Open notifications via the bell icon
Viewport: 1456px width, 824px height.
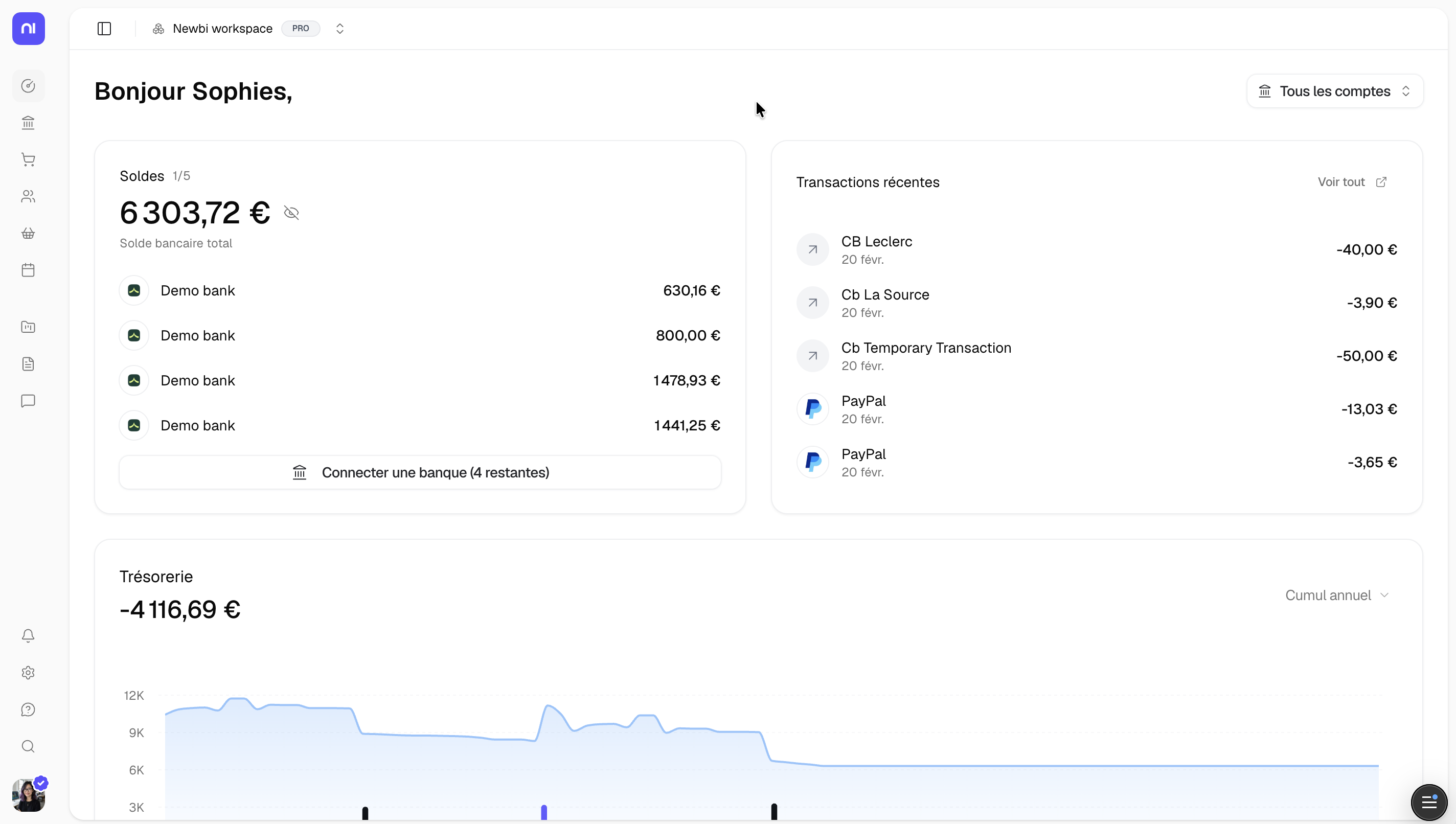[x=28, y=635]
